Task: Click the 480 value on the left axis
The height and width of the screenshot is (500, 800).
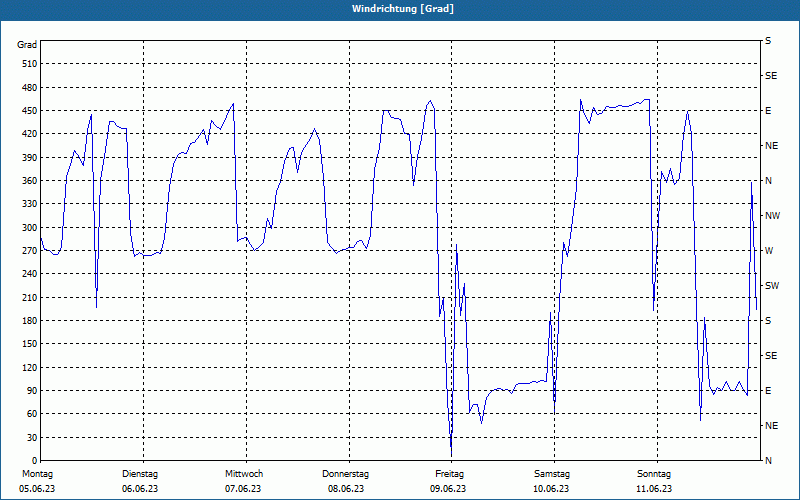Action: [x=30, y=88]
